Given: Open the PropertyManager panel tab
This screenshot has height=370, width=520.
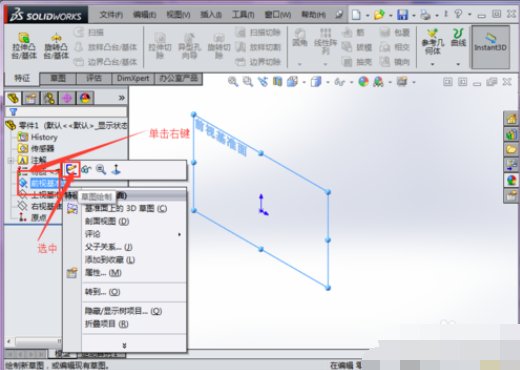Looking at the screenshot, I should coord(31,98).
